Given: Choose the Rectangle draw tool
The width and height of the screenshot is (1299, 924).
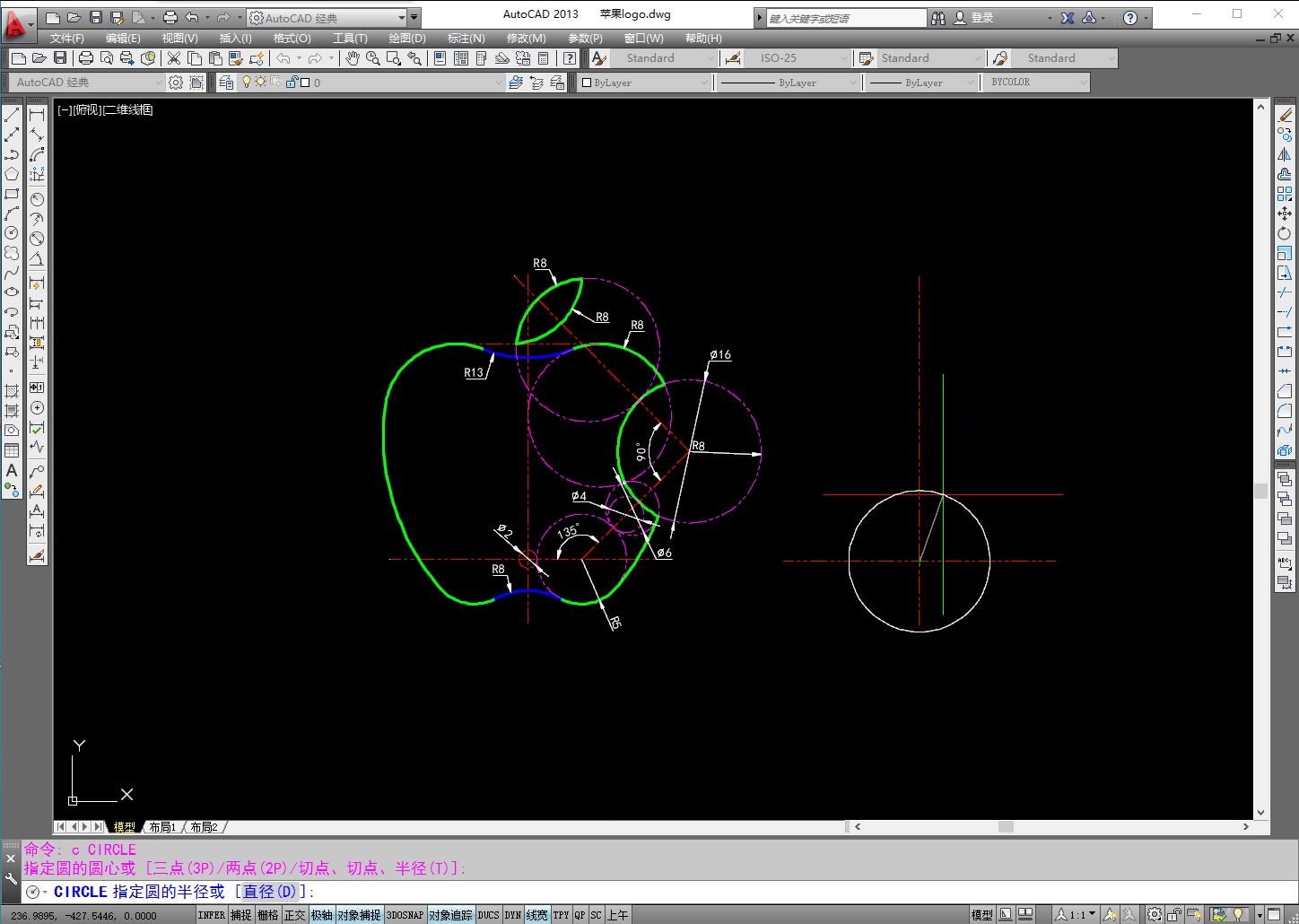Looking at the screenshot, I should point(12,194).
